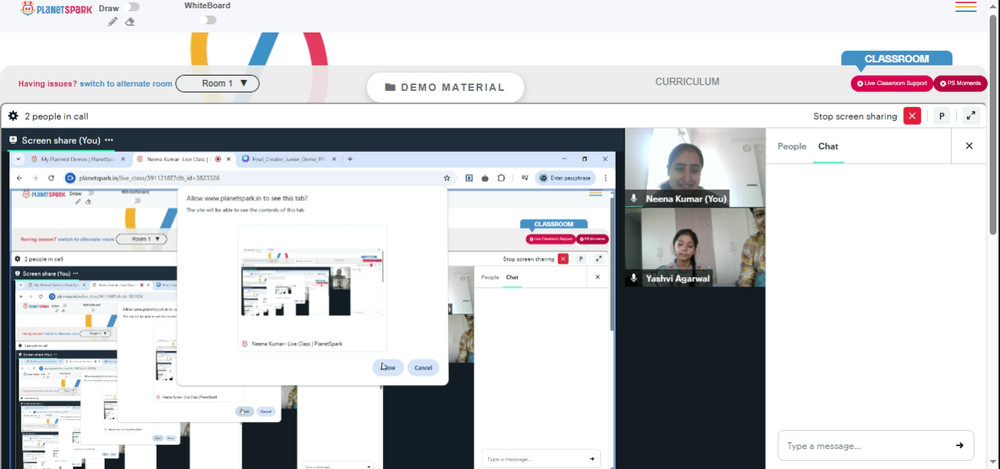Click the address bar URL in shared Chrome
This screenshot has height=469, width=1000.
click(149, 178)
